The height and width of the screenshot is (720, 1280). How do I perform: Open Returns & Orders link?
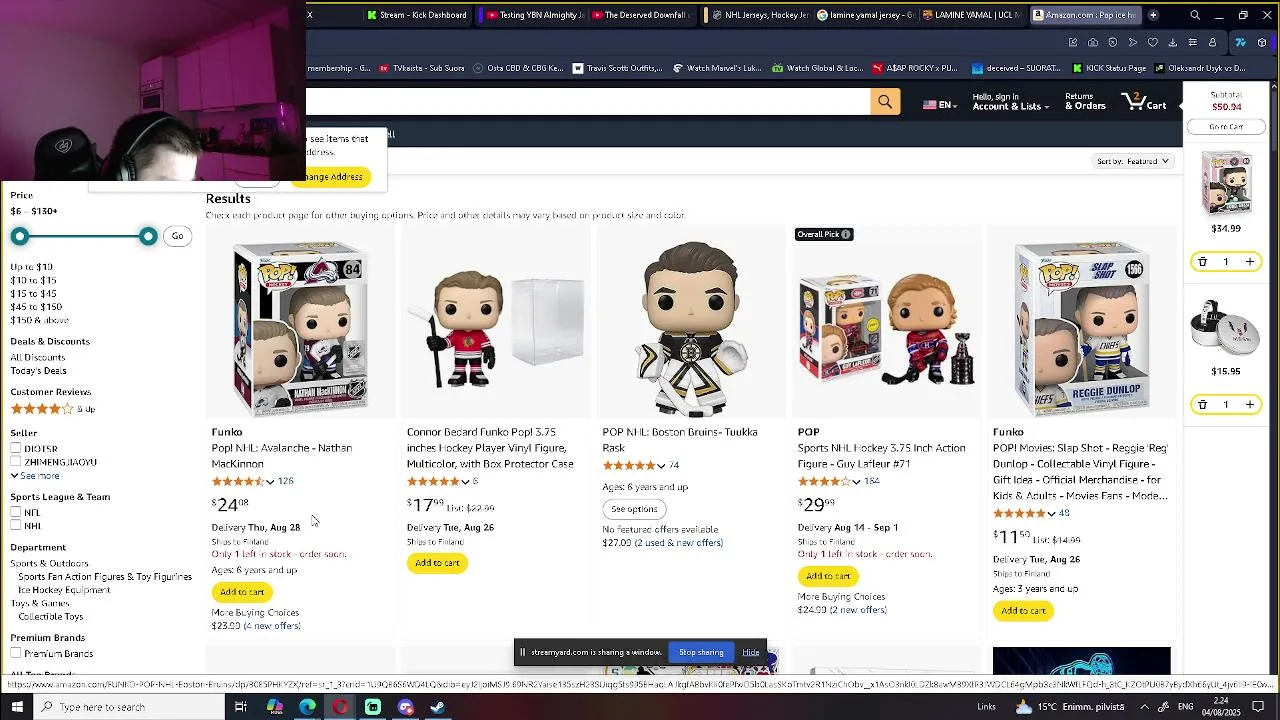click(x=1085, y=102)
